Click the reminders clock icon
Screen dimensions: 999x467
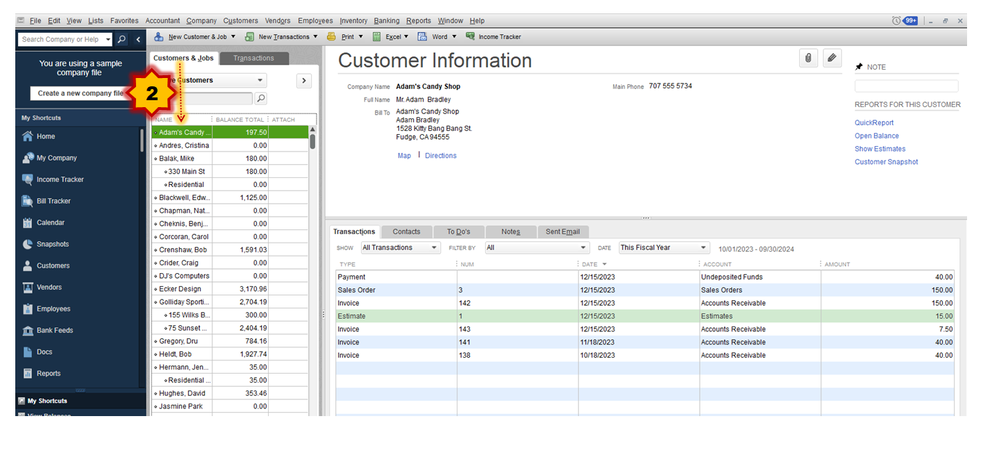[x=896, y=21]
